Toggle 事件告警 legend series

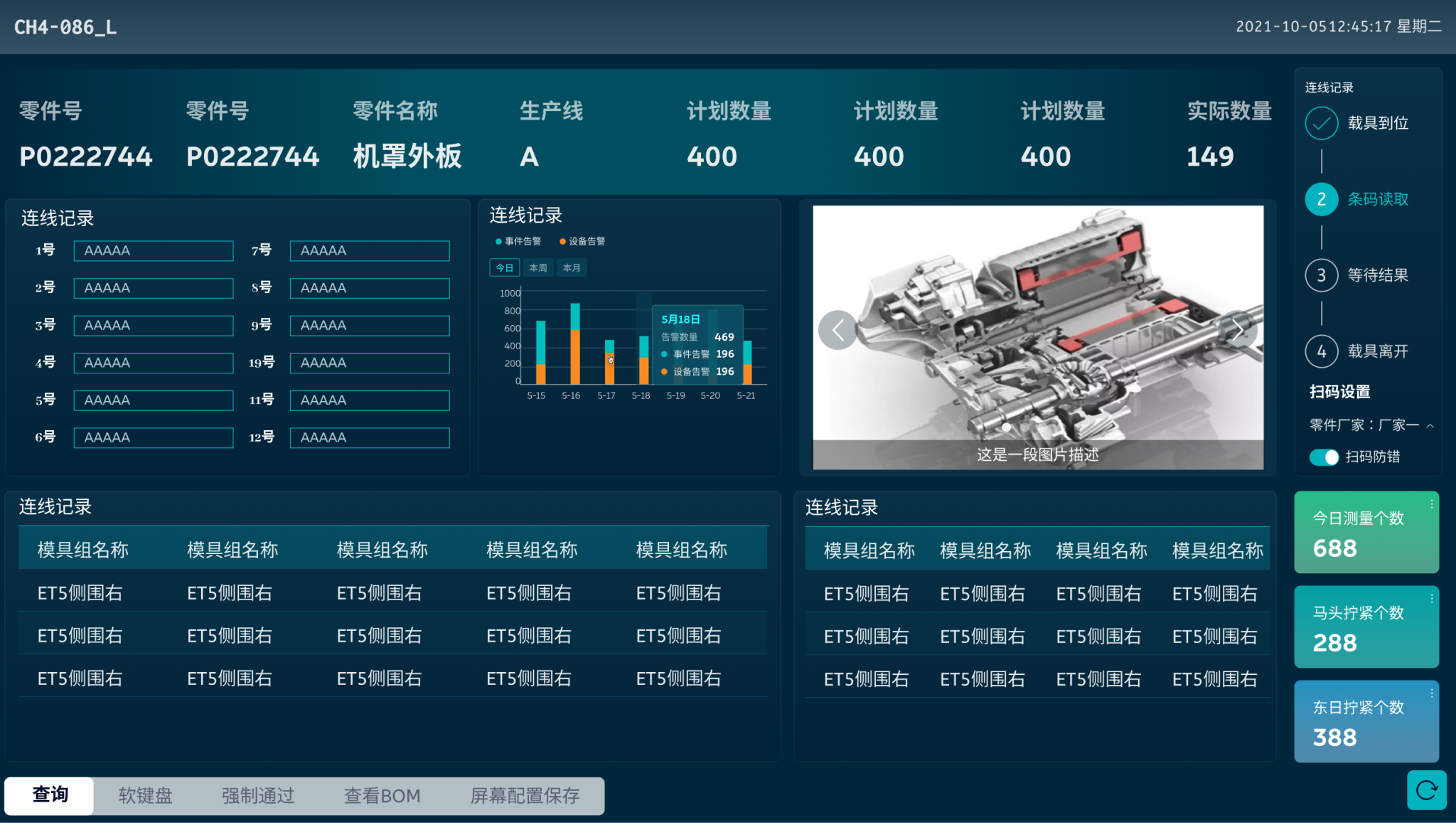(x=518, y=242)
